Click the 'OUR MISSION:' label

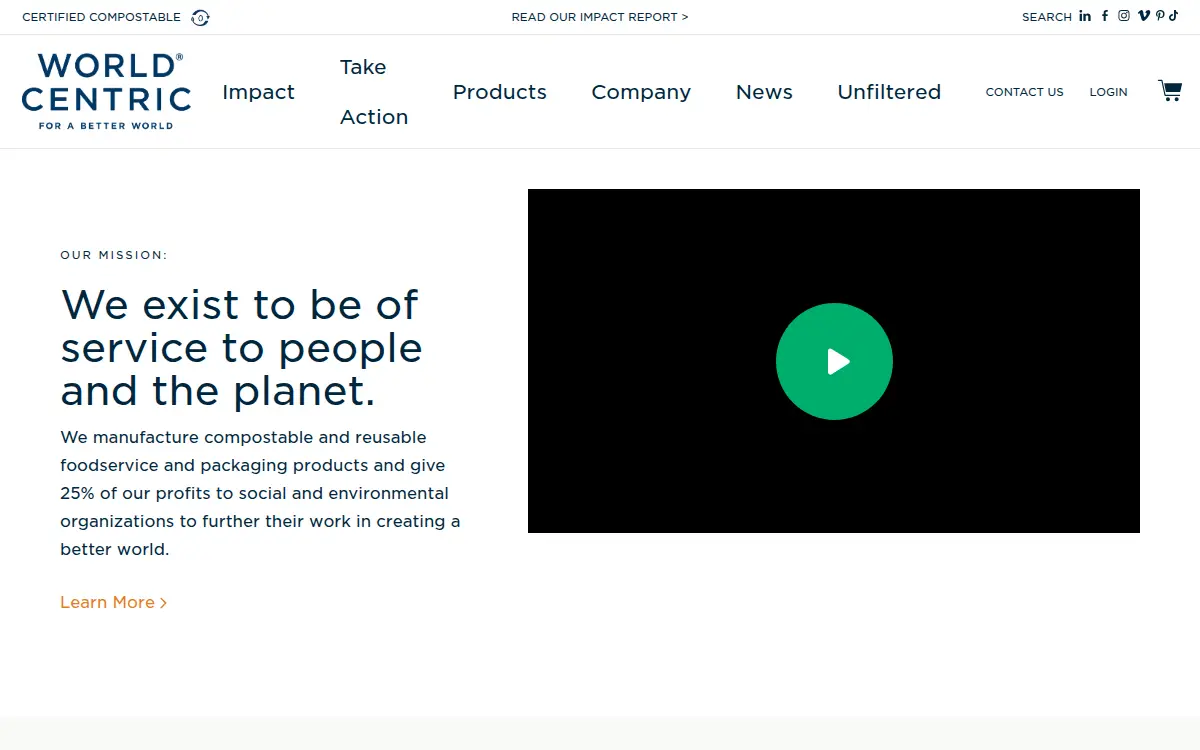pos(114,255)
